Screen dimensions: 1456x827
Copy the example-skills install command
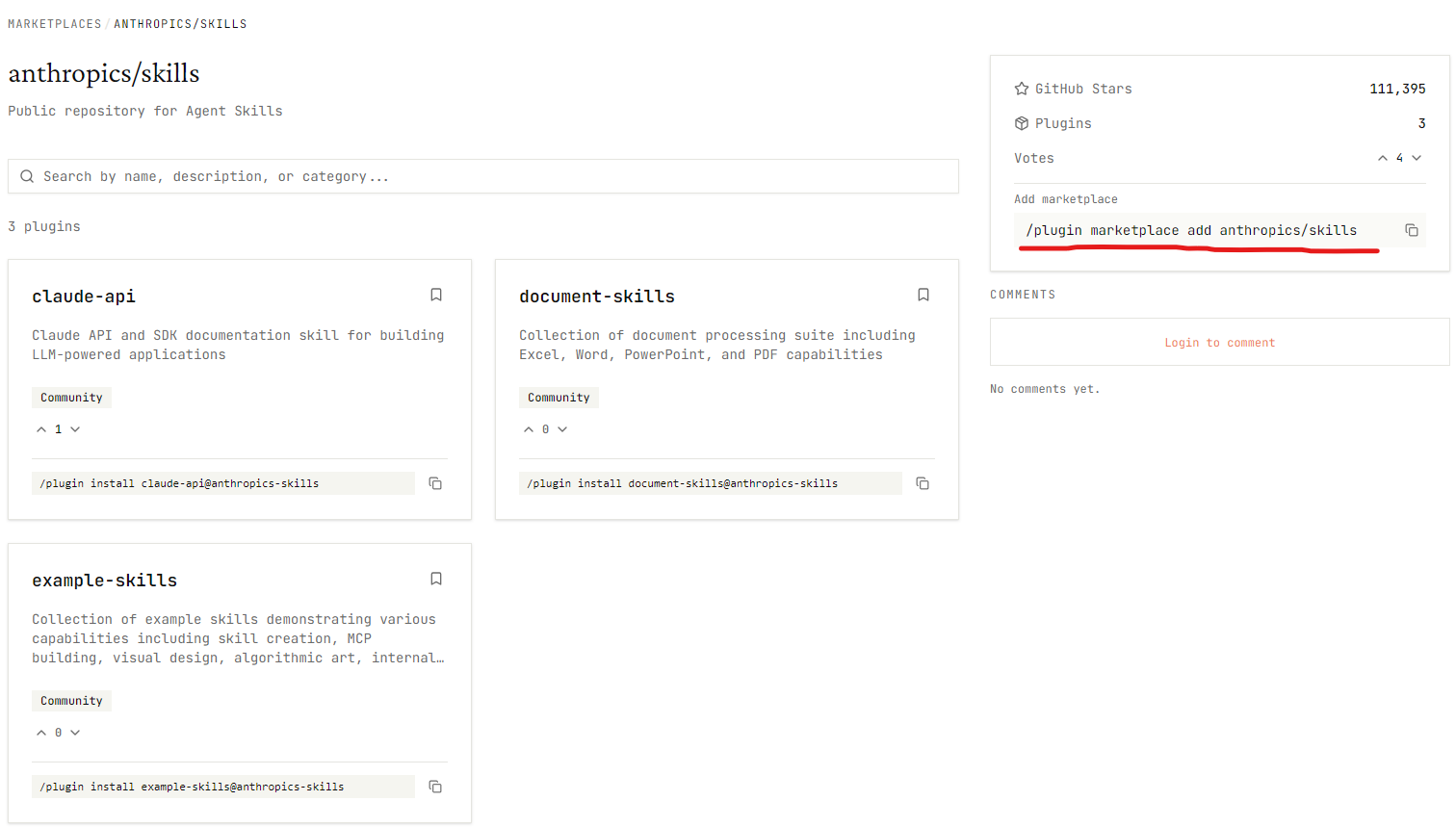click(x=435, y=787)
